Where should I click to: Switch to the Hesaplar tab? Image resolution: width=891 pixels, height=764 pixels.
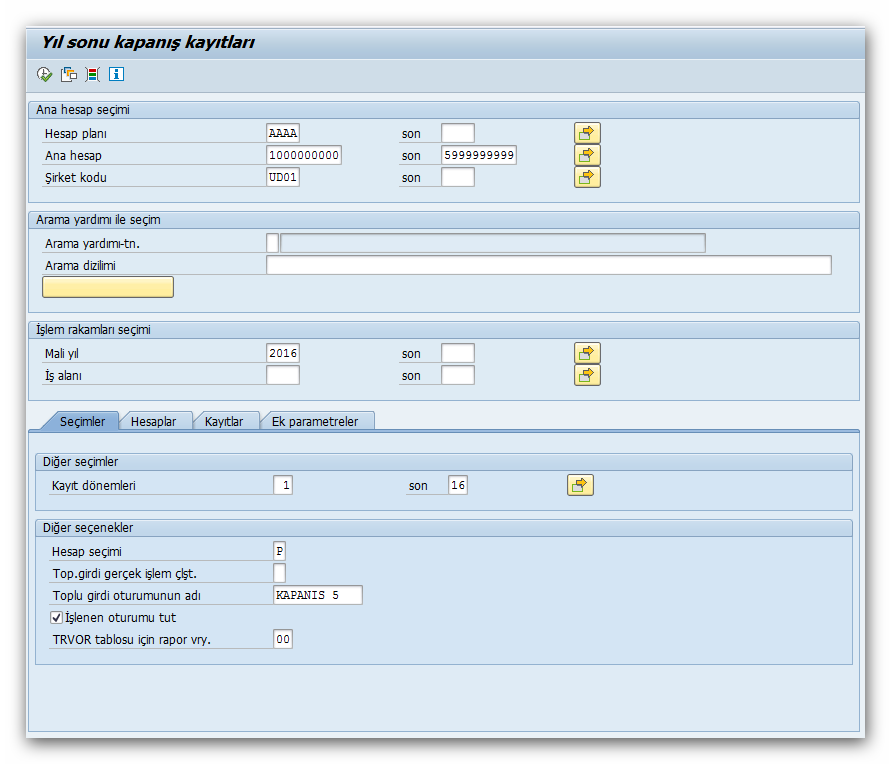tap(153, 421)
